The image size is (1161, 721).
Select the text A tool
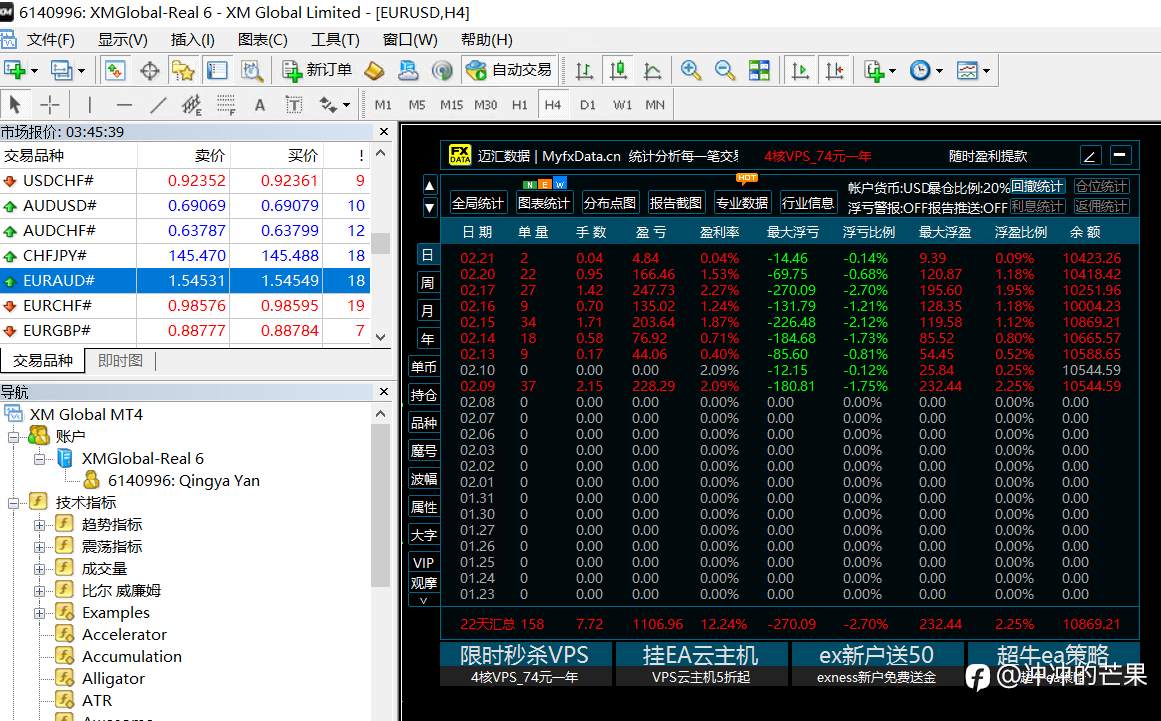(x=260, y=104)
